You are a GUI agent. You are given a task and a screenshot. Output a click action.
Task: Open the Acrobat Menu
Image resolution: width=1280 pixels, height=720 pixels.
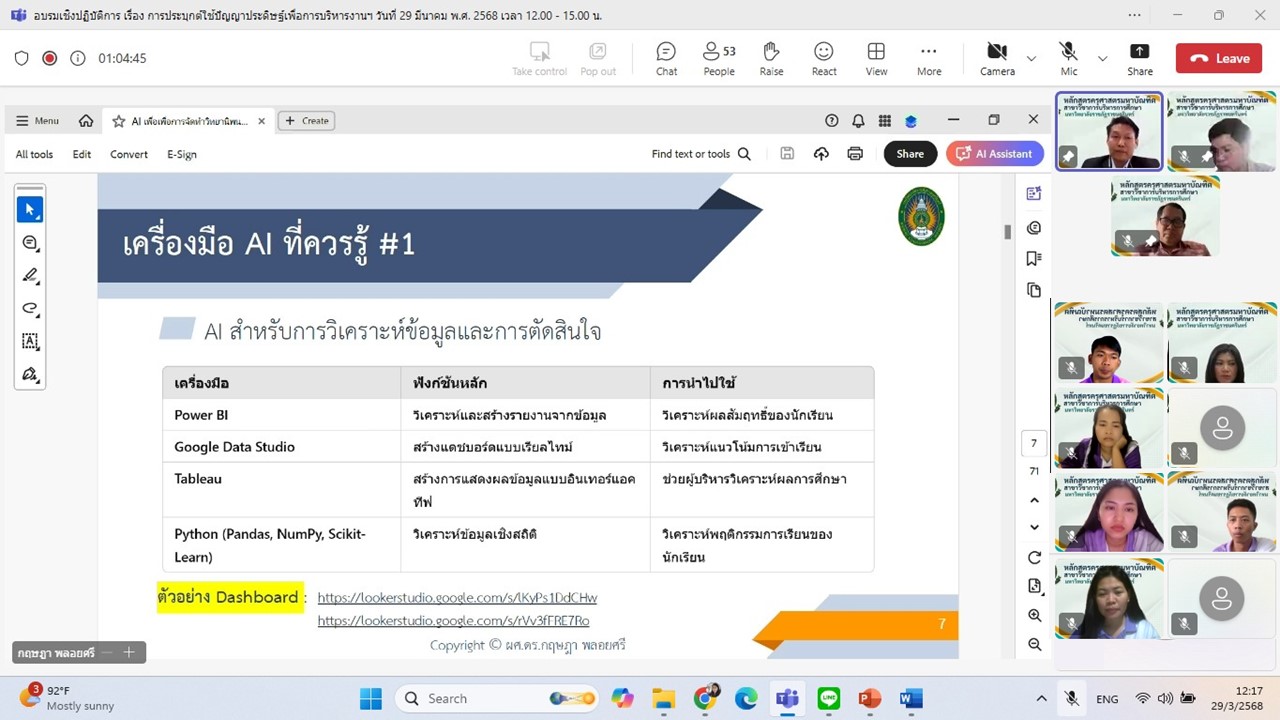coord(37,121)
